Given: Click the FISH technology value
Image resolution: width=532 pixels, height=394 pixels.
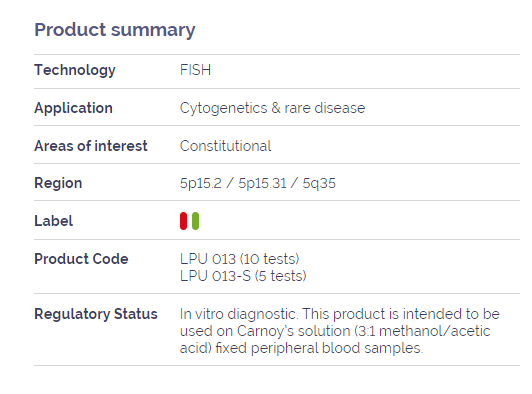Looking at the screenshot, I should tap(195, 70).
